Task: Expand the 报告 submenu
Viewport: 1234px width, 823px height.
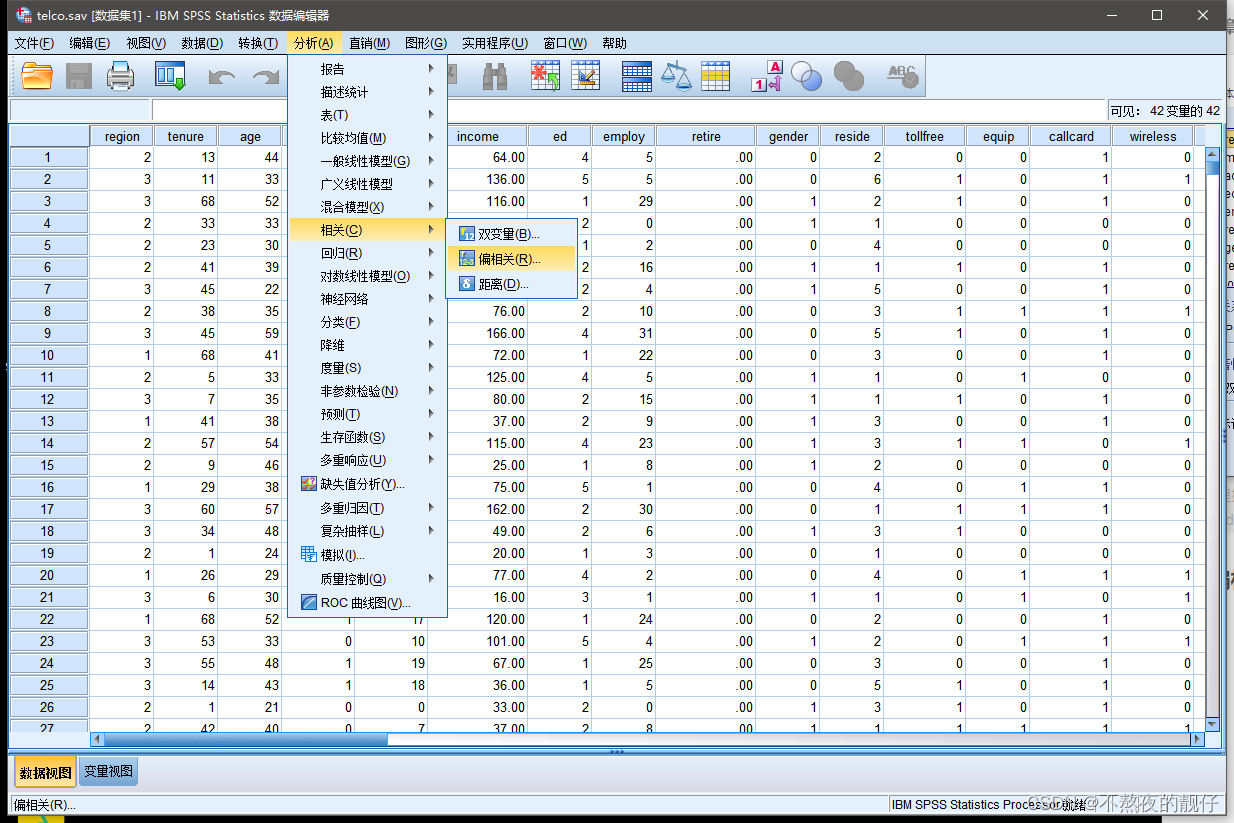Action: tap(367, 69)
